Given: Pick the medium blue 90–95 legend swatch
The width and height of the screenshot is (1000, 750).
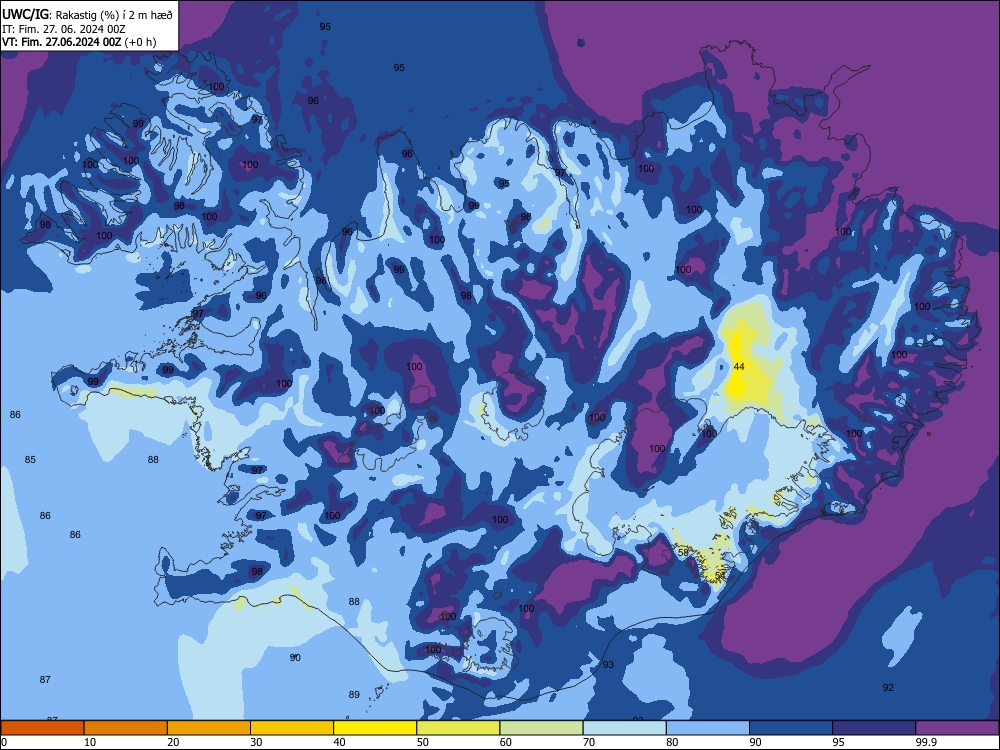Looking at the screenshot, I should pos(791,728).
